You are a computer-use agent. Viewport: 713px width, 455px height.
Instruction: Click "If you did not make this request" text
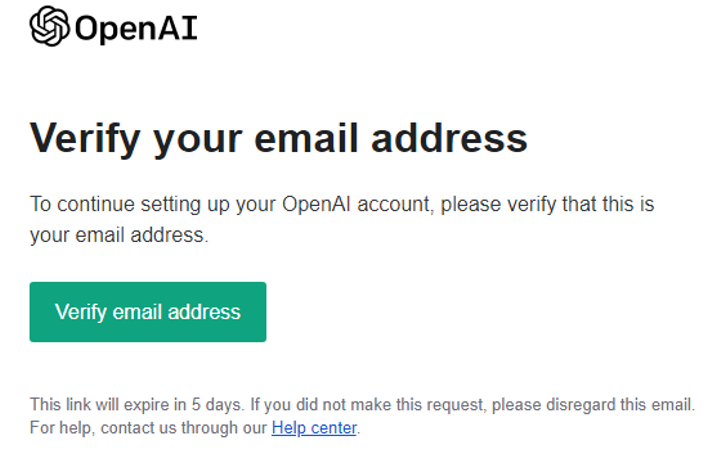tap(368, 405)
